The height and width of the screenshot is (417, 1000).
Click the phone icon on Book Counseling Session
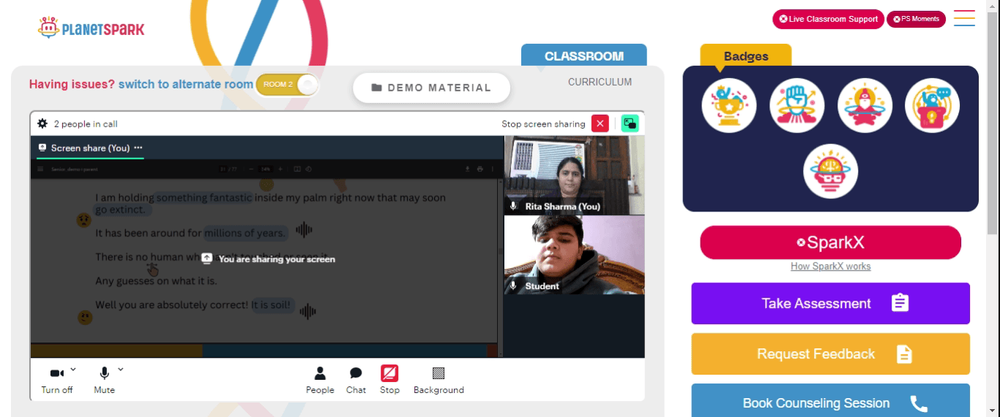tap(918, 403)
